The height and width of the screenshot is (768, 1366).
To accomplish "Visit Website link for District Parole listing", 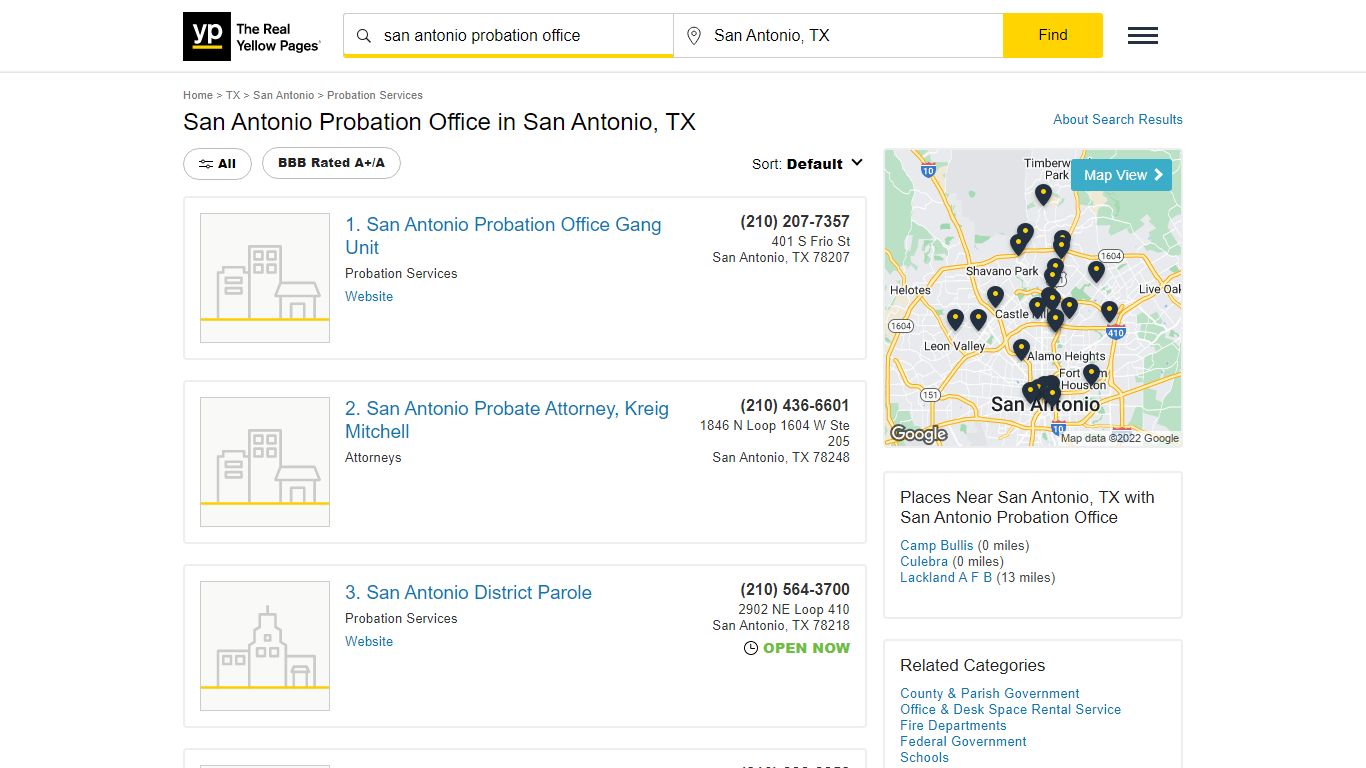I will (369, 641).
